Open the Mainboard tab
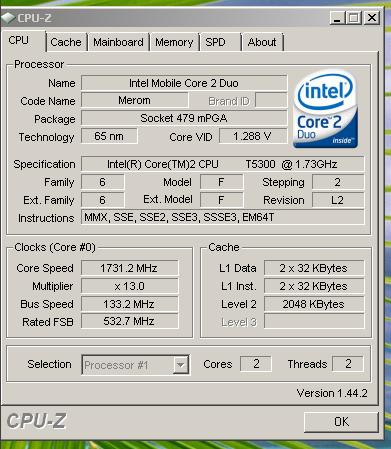Screen dimensions: 391x449 118,42
